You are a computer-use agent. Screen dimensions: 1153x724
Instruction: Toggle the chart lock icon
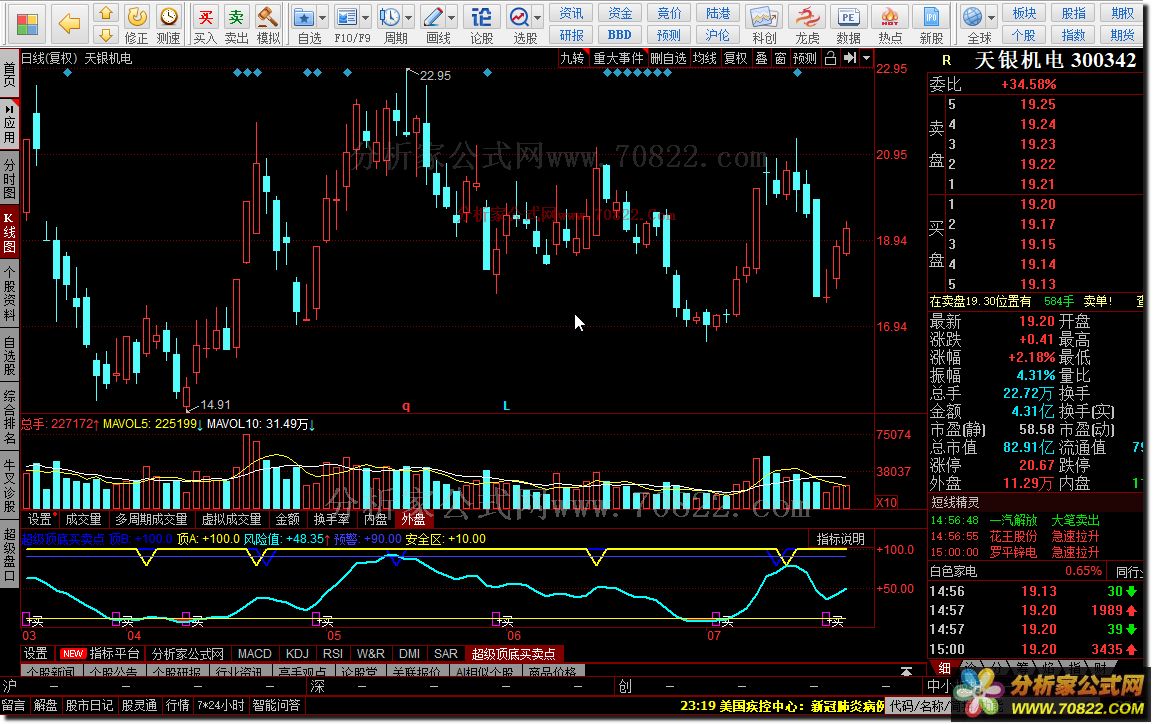pyautogui.click(x=830, y=58)
